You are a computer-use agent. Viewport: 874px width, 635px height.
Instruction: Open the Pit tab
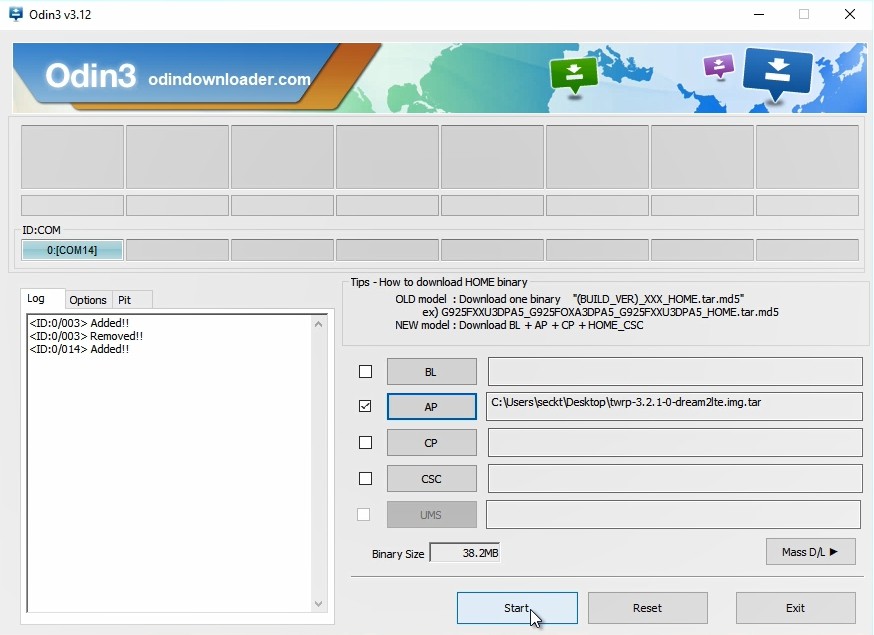125,300
